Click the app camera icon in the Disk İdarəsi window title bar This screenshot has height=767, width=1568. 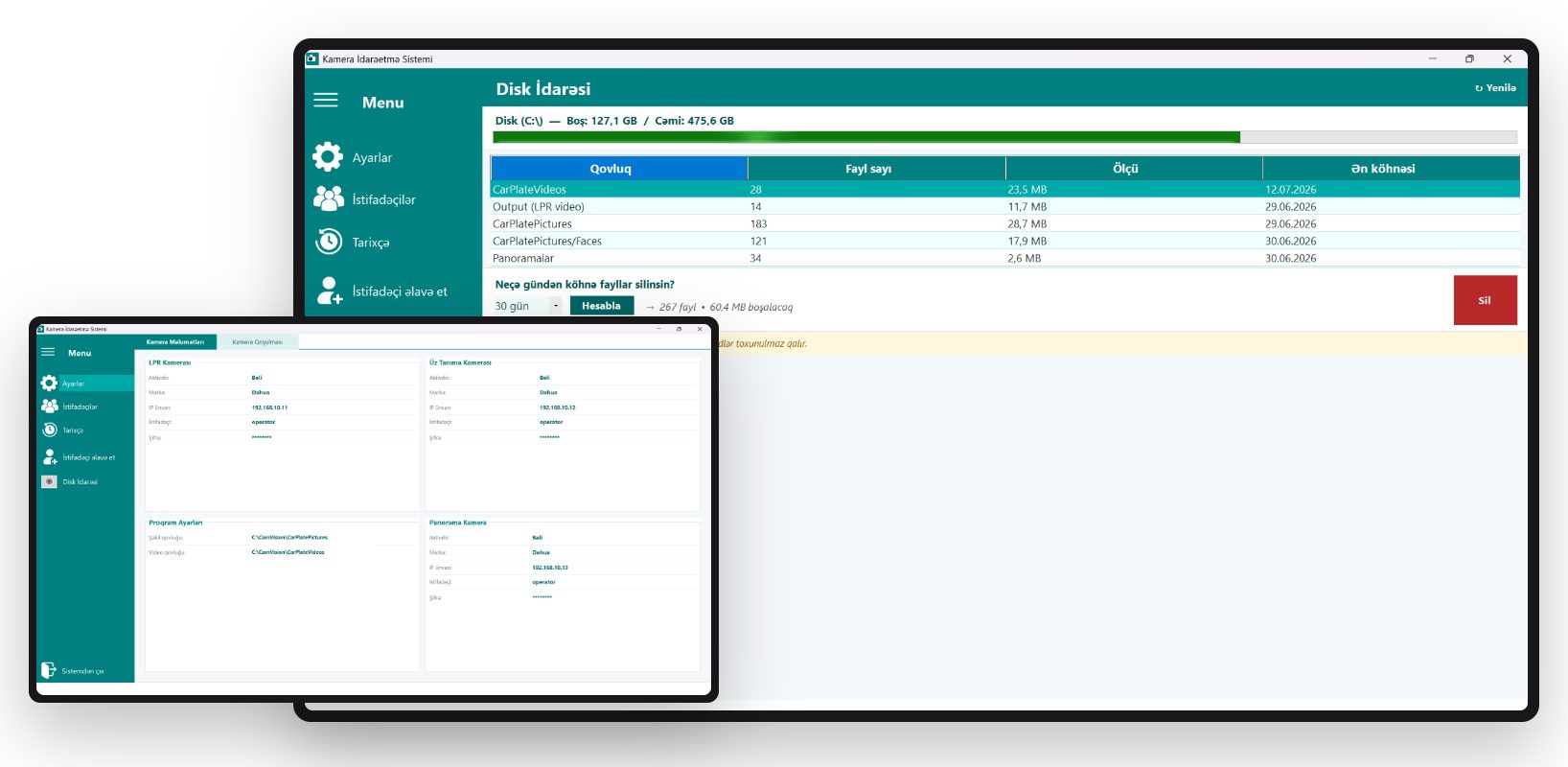[x=311, y=58]
